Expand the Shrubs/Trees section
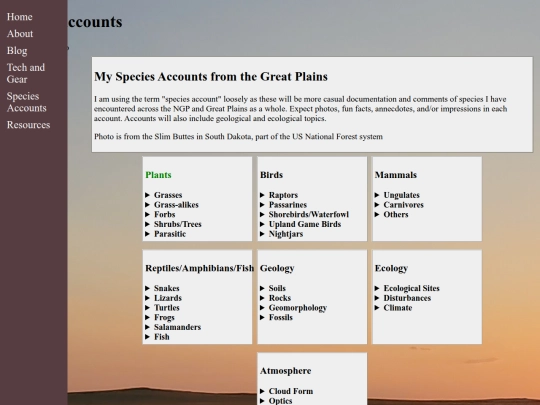The width and height of the screenshot is (540, 405). point(173,224)
